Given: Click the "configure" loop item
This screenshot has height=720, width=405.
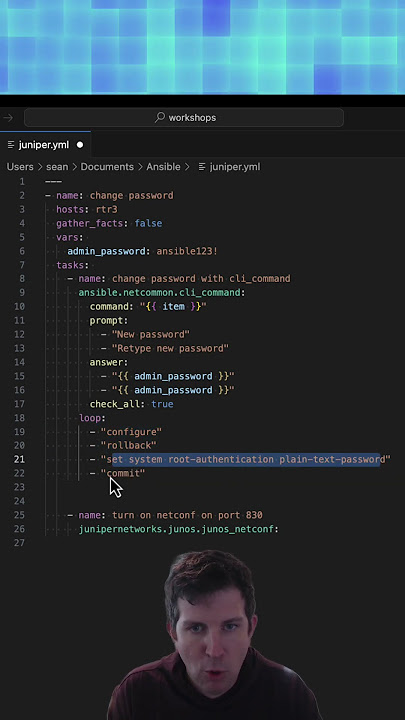Looking at the screenshot, I should click(x=131, y=432).
